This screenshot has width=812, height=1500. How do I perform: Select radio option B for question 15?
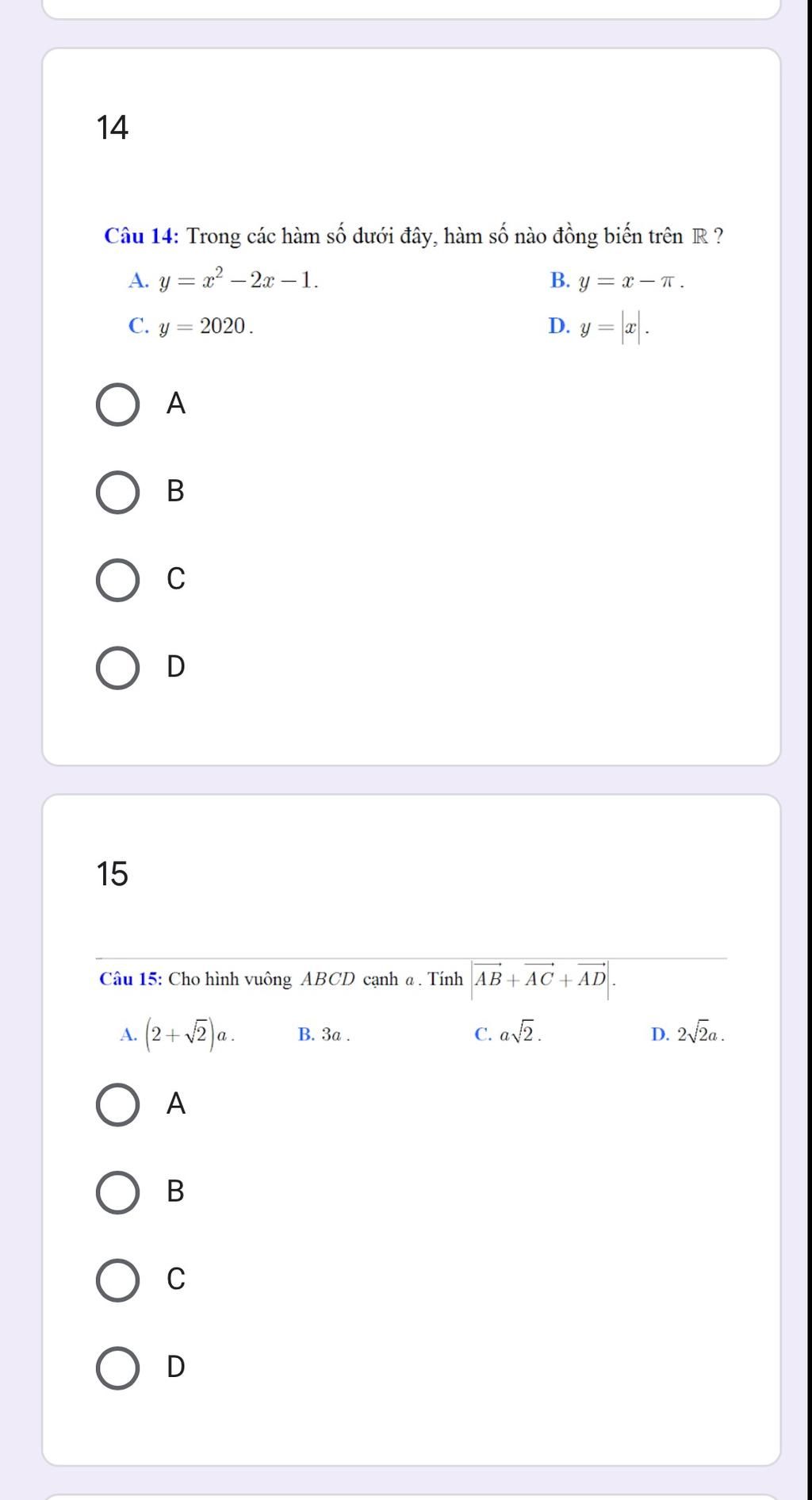pos(118,1191)
